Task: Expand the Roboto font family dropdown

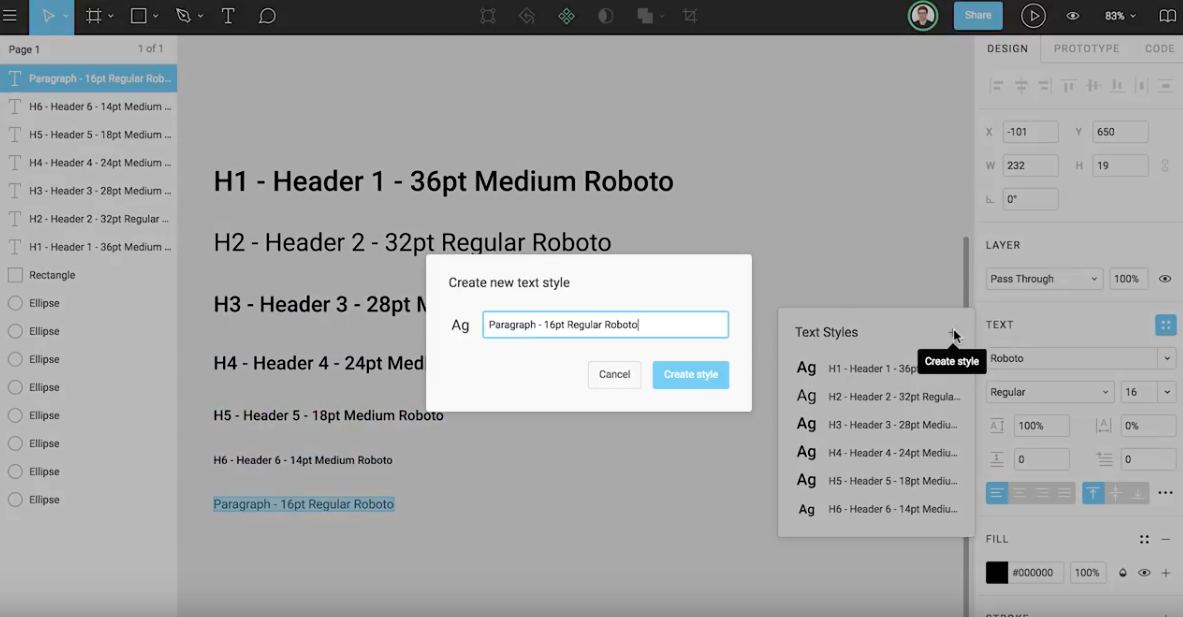Action: [x=1080, y=358]
